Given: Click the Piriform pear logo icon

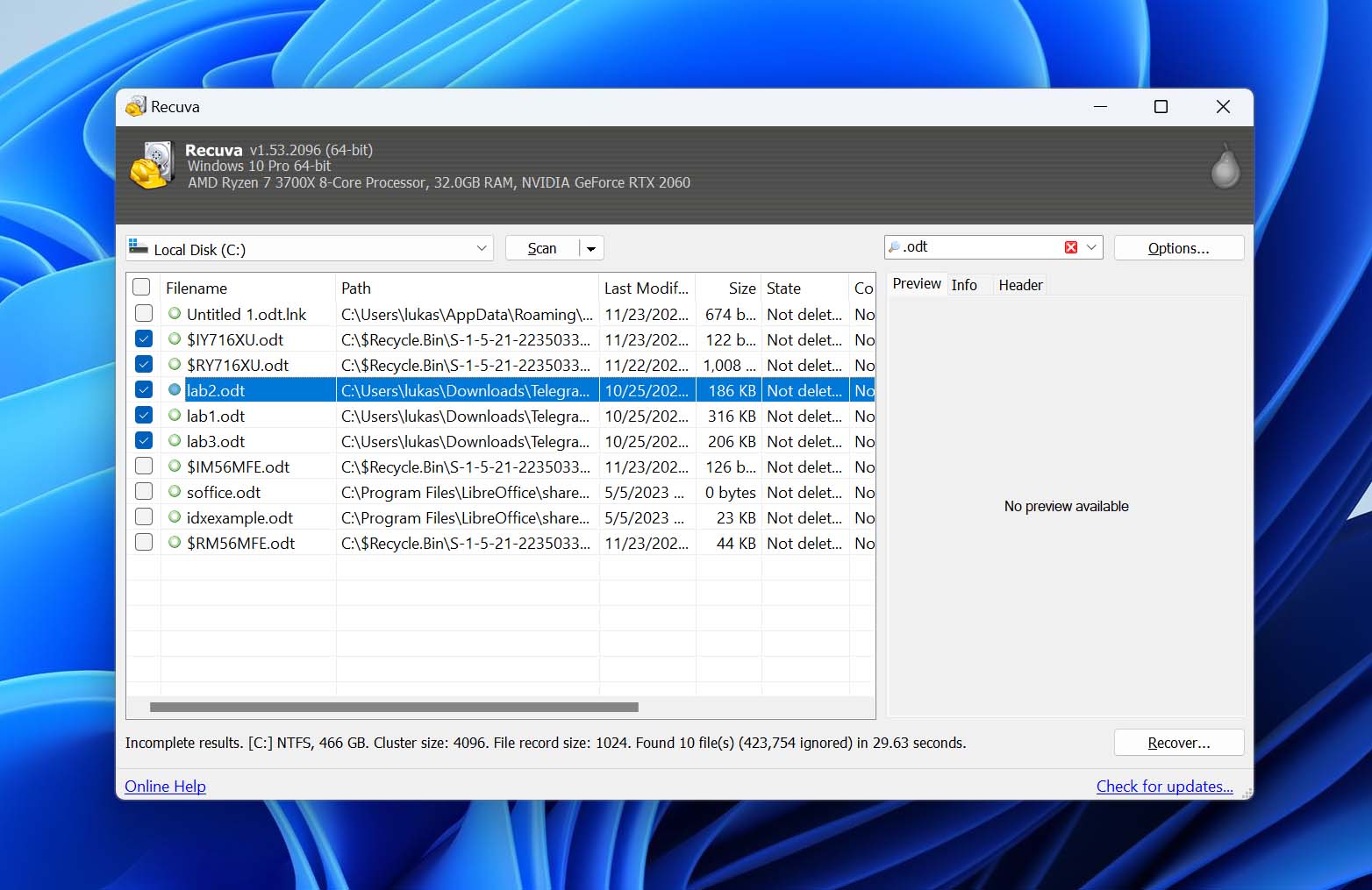Looking at the screenshot, I should coord(1225,166).
